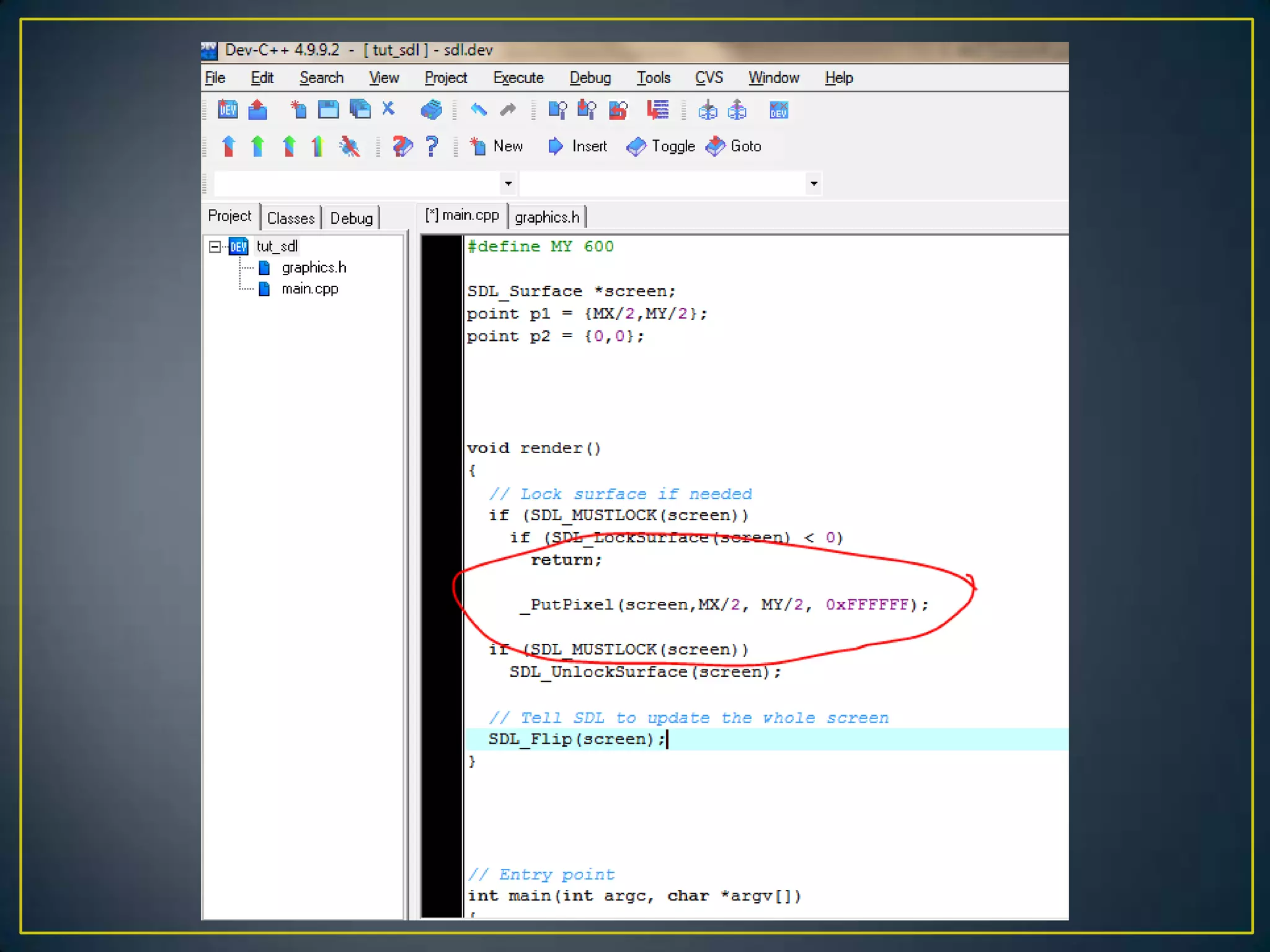1270x952 pixels.
Task: Click the Compile icon in second toolbar row
Action: (228, 146)
